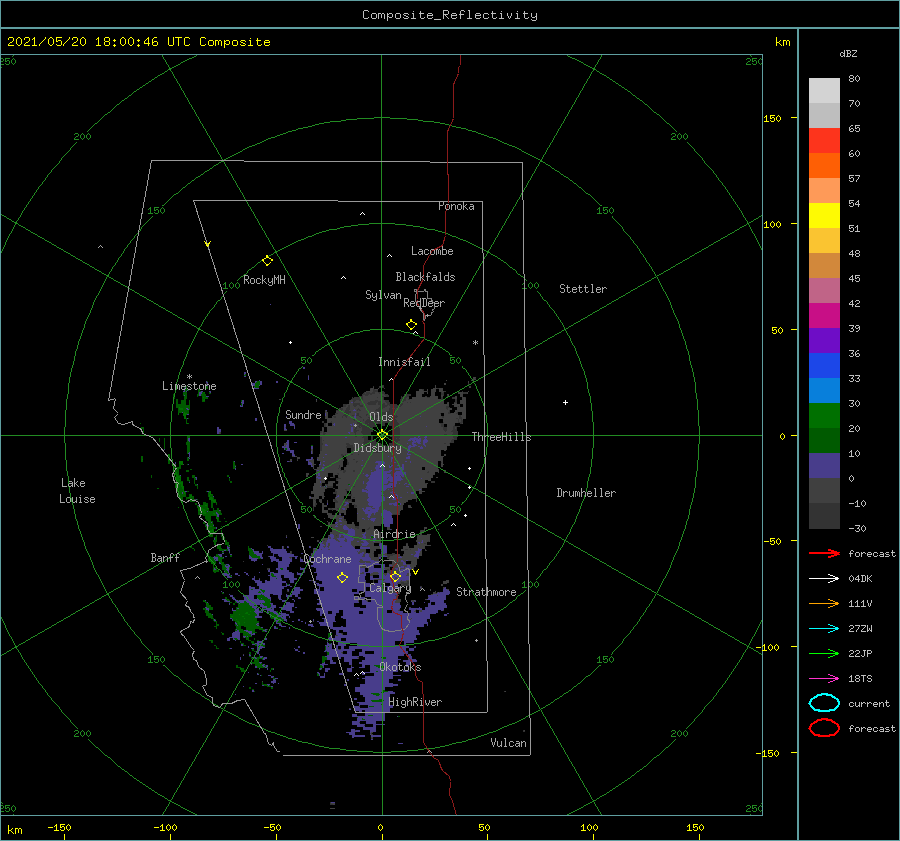
Task: Click the HighRiver label
Action: click(x=415, y=702)
